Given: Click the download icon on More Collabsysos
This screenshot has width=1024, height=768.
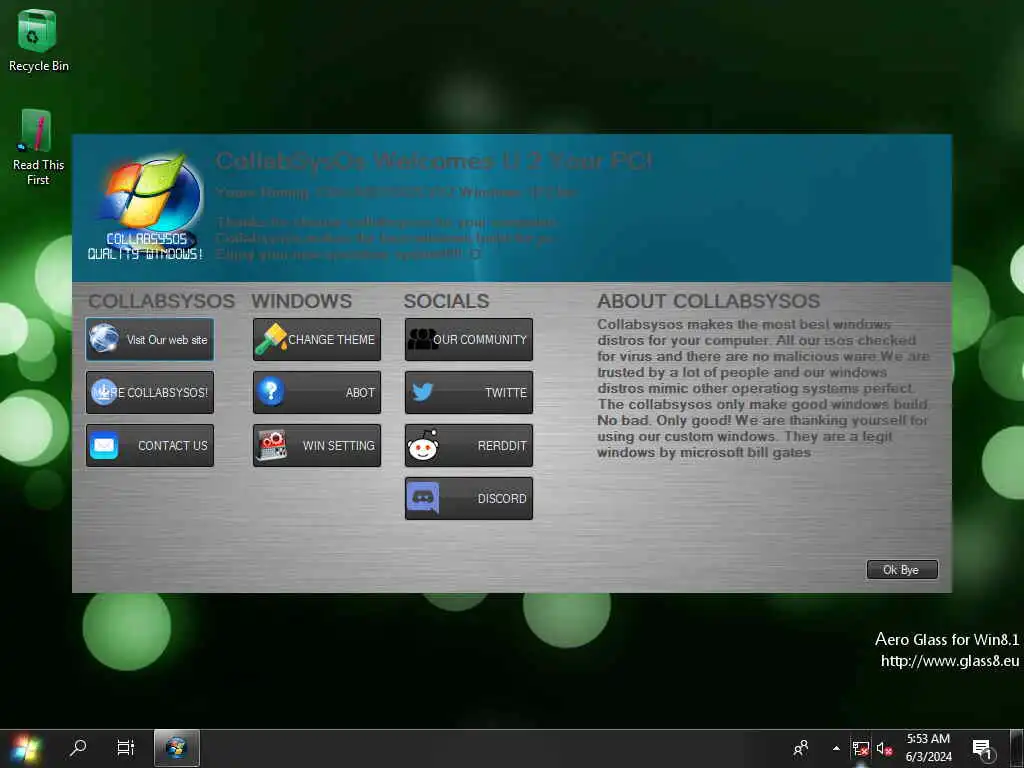Looking at the screenshot, I should click(x=103, y=392).
